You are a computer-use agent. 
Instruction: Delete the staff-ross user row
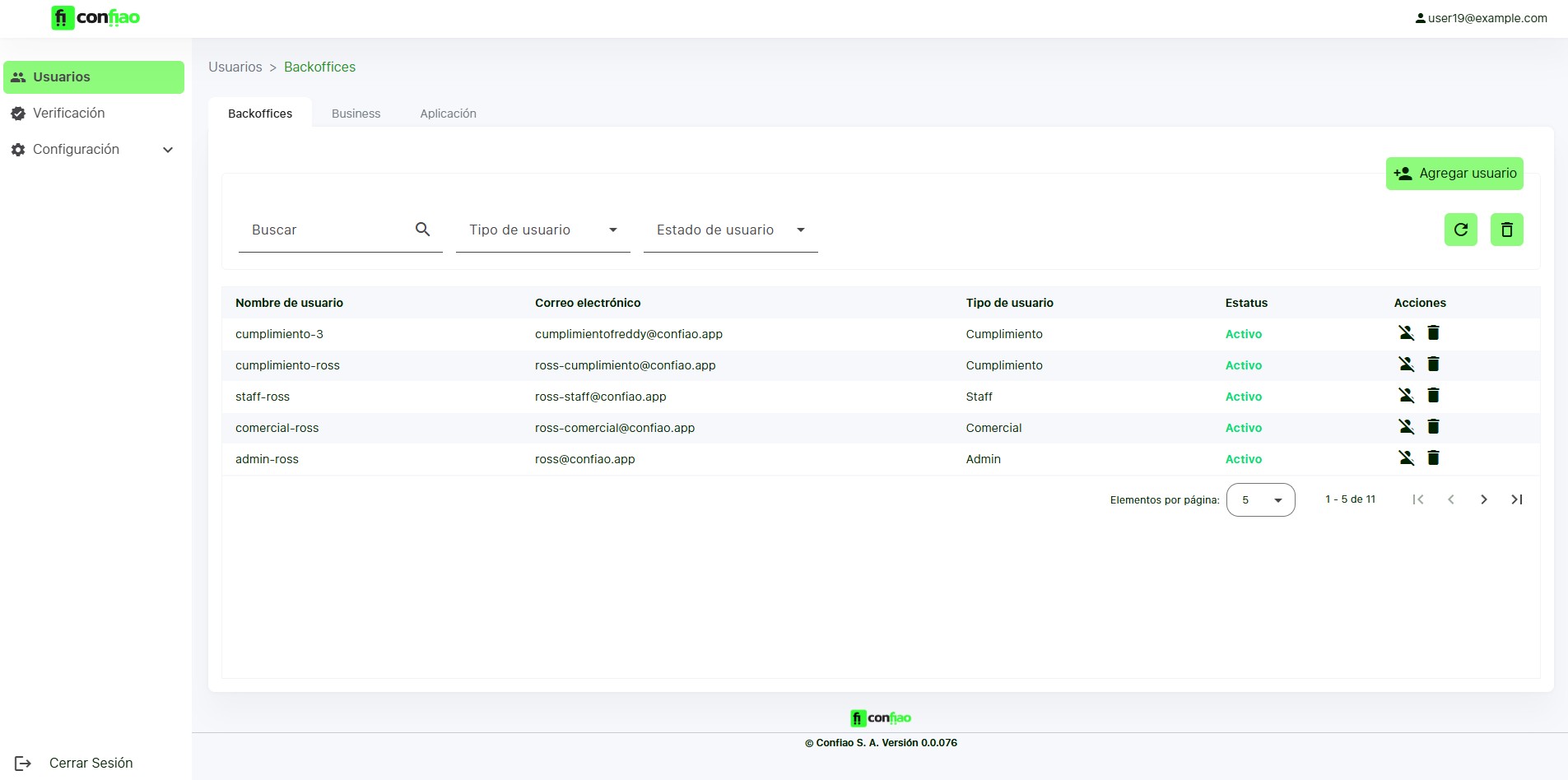[1433, 396]
